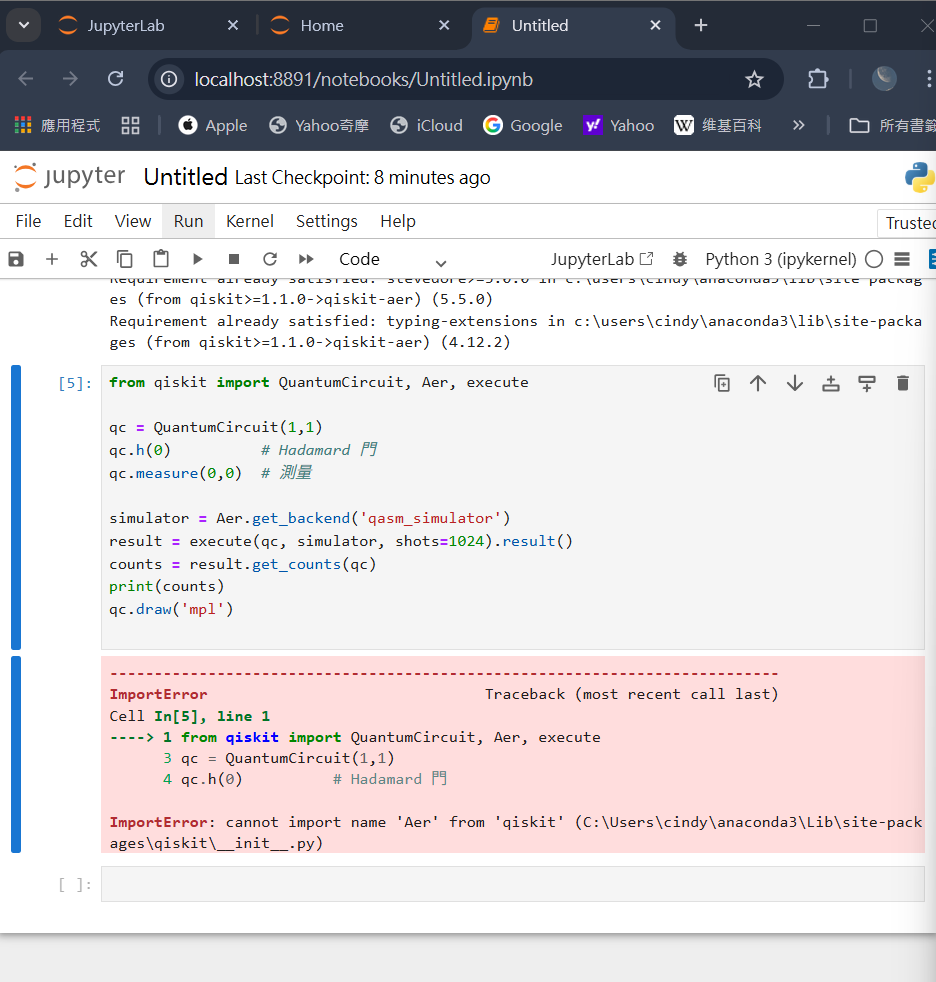The height and width of the screenshot is (982, 936).
Task: Open the Settings menu
Action: point(327,221)
